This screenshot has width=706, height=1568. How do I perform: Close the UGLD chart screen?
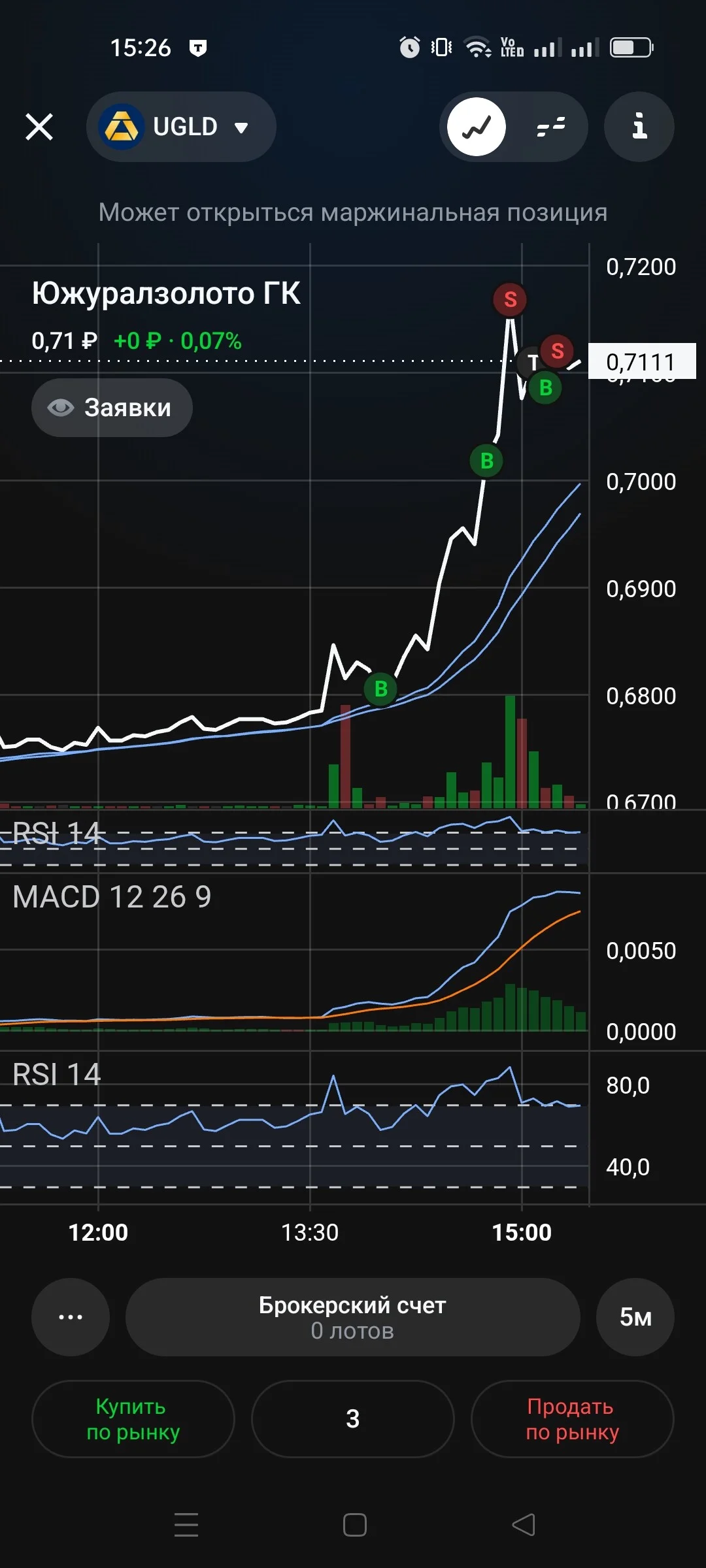tap(39, 127)
